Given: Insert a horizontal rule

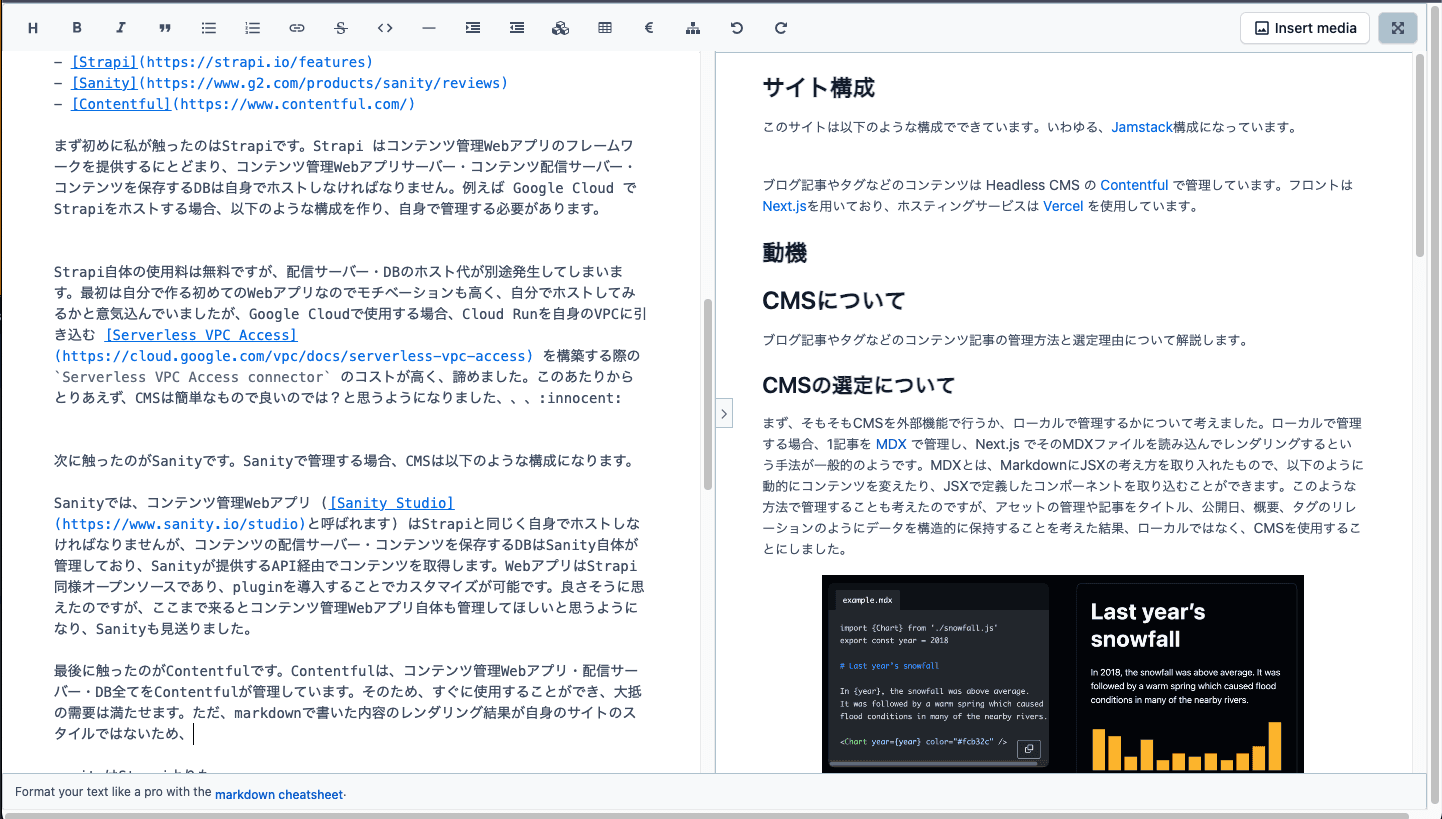Looking at the screenshot, I should (x=428, y=28).
